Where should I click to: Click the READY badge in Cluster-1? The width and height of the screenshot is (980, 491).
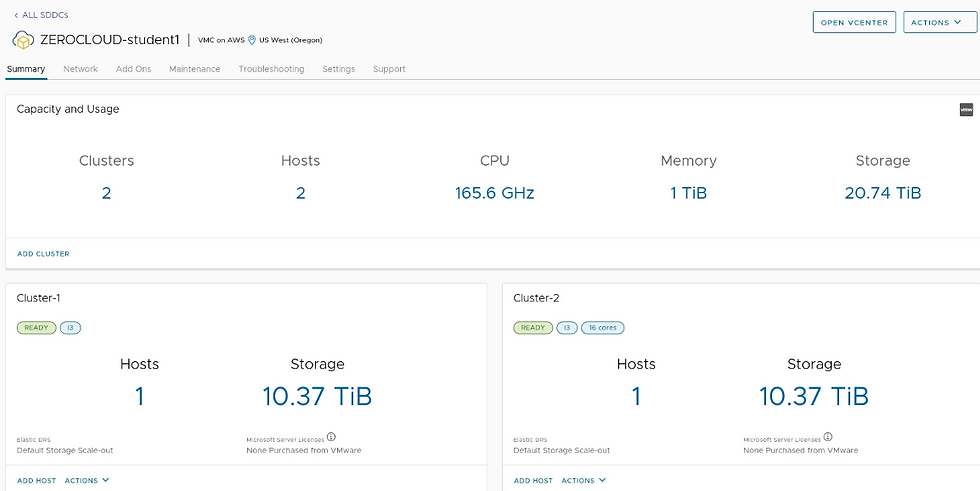pyautogui.click(x=36, y=327)
